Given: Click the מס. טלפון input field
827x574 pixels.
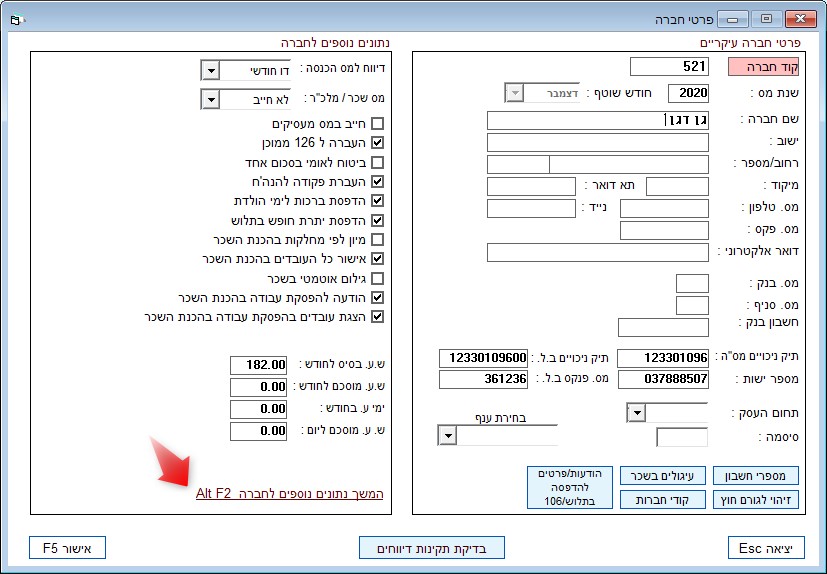Looking at the screenshot, I should (664, 208).
